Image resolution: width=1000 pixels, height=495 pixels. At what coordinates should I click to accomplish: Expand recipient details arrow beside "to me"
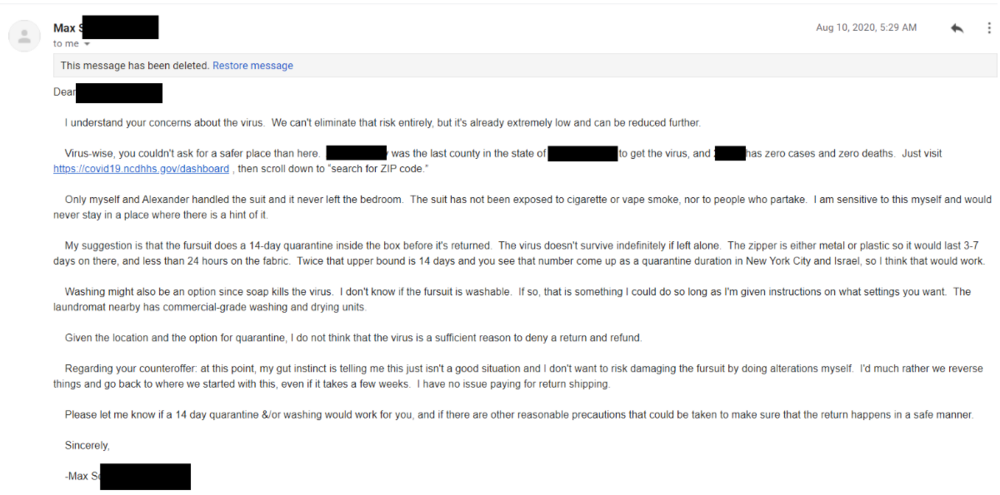(87, 44)
